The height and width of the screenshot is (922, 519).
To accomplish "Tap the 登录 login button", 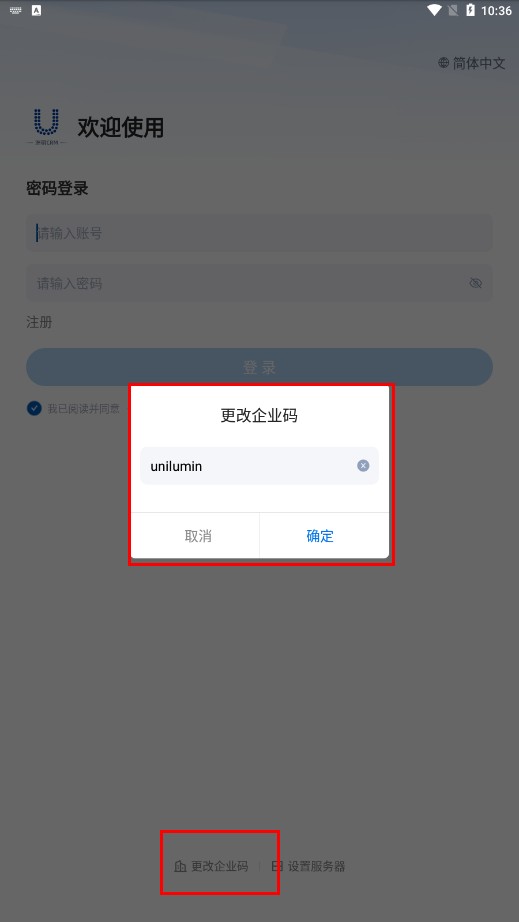I will point(259,367).
